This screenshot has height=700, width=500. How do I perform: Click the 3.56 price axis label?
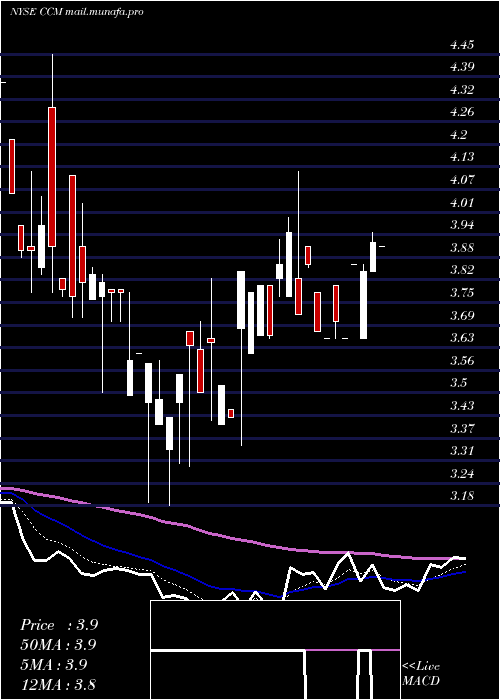[462, 360]
